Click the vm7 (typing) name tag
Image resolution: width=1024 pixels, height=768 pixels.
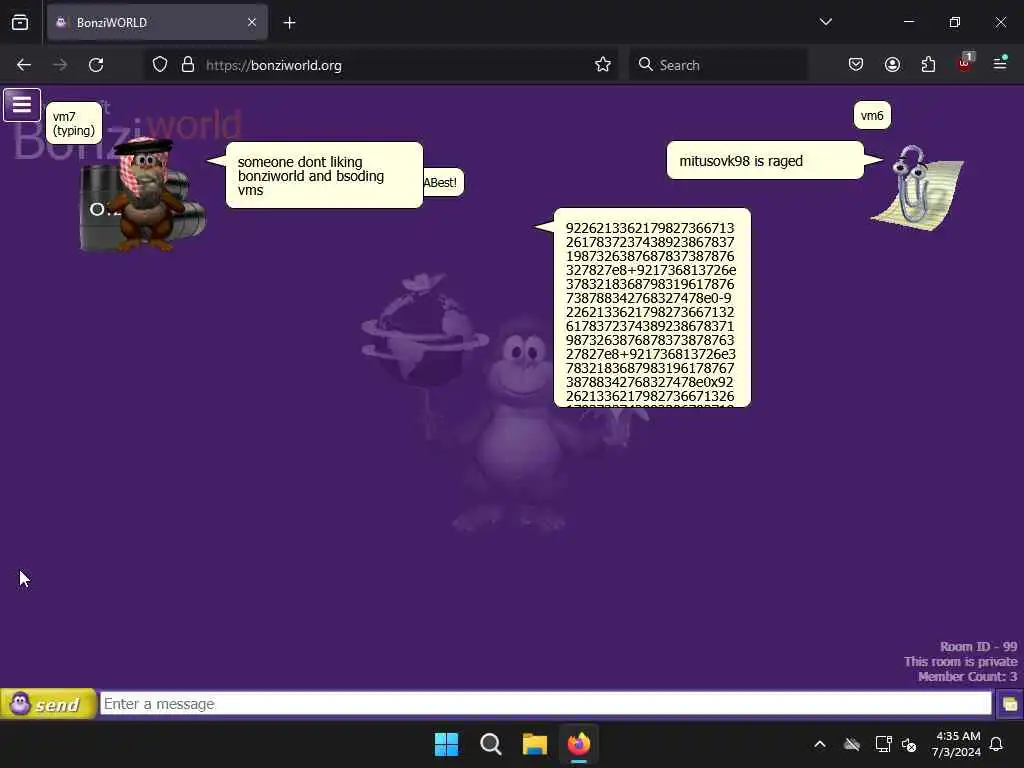coord(74,123)
